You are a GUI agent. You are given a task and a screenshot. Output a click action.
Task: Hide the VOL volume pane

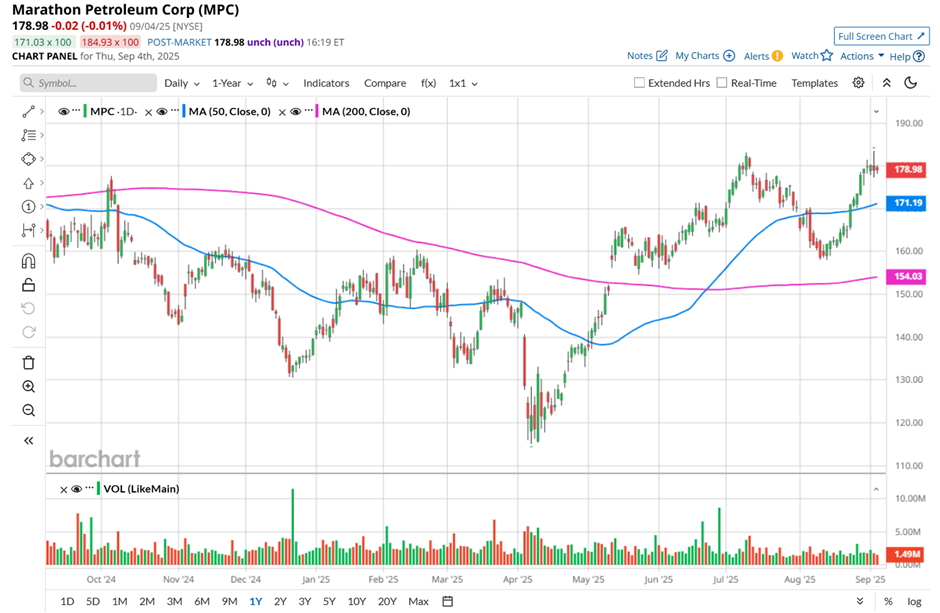[77, 489]
